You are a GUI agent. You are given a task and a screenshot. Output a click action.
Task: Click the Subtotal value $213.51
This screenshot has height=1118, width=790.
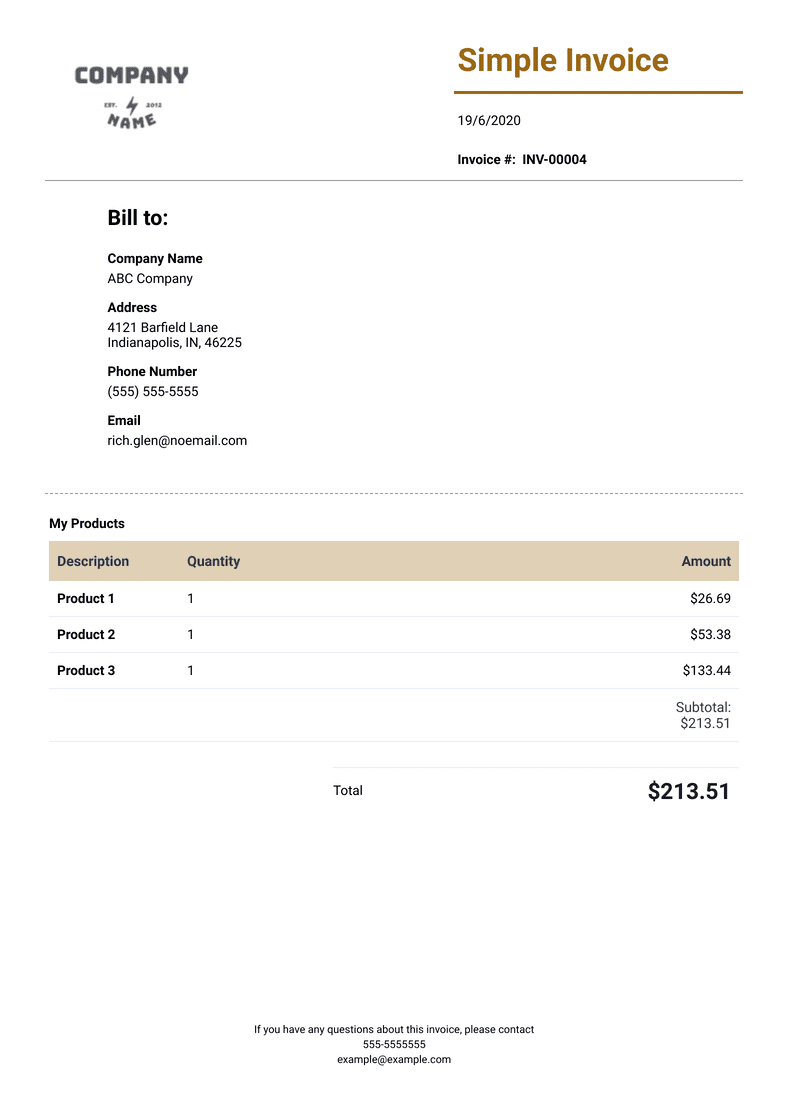705,723
